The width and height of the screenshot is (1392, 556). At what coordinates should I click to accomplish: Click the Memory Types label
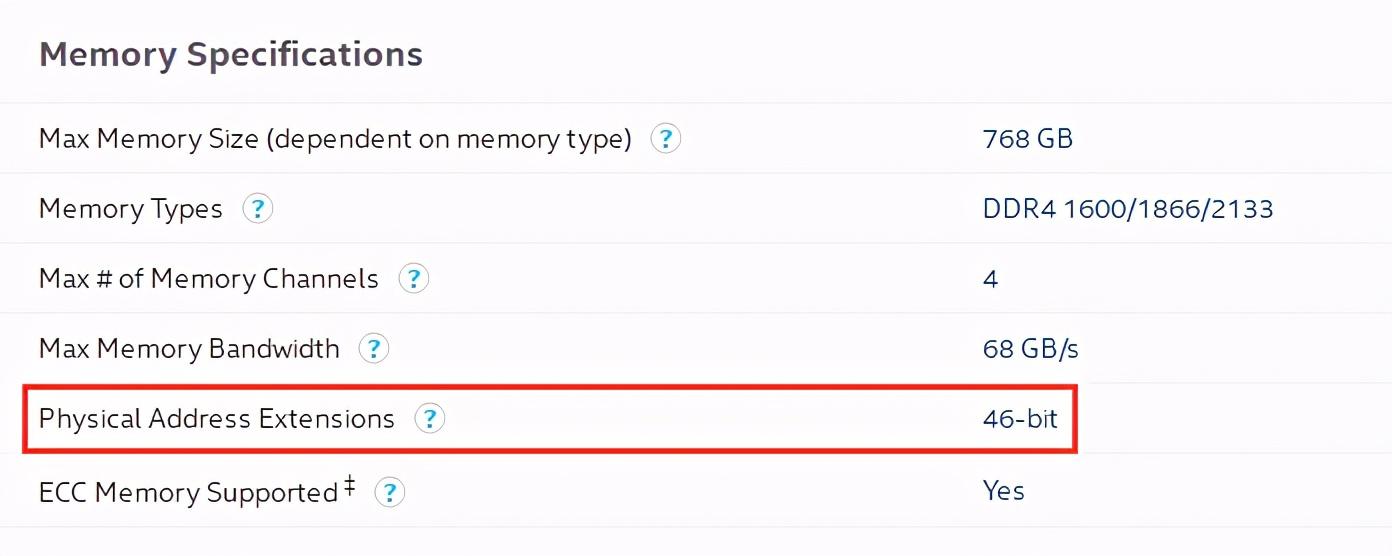pyautogui.click(x=131, y=209)
